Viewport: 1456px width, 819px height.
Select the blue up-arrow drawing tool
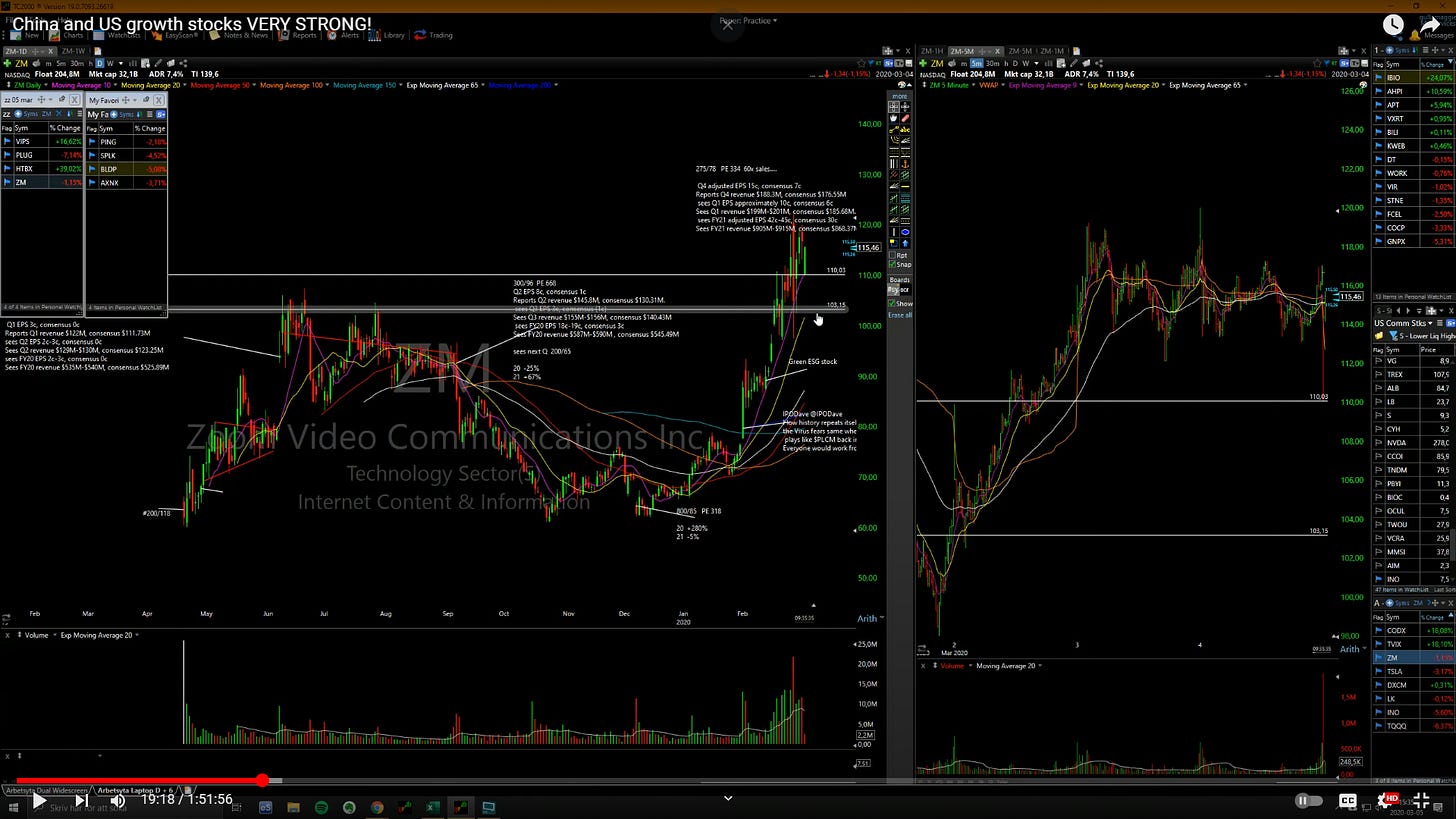click(905, 243)
